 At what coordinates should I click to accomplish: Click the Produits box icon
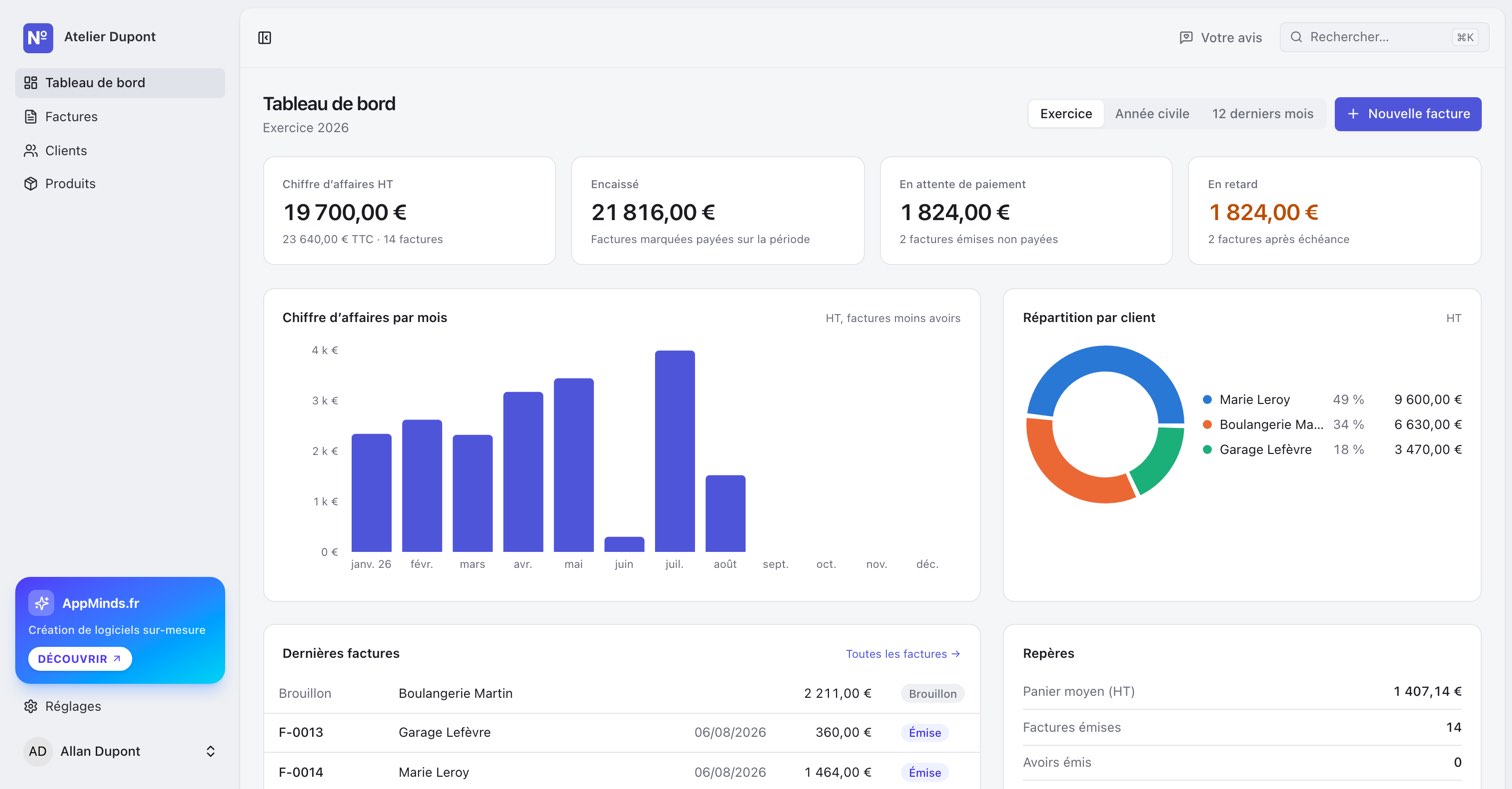[31, 184]
